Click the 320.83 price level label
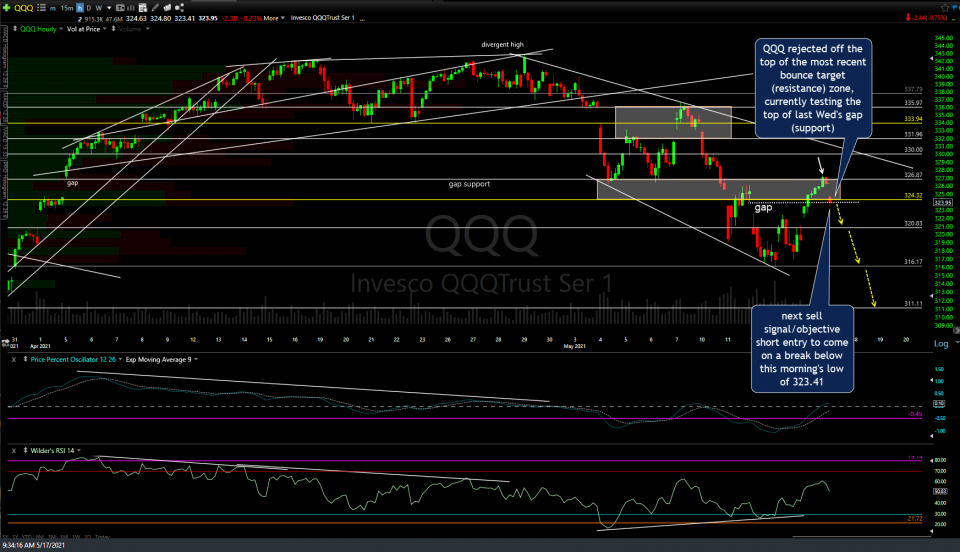 (913, 224)
